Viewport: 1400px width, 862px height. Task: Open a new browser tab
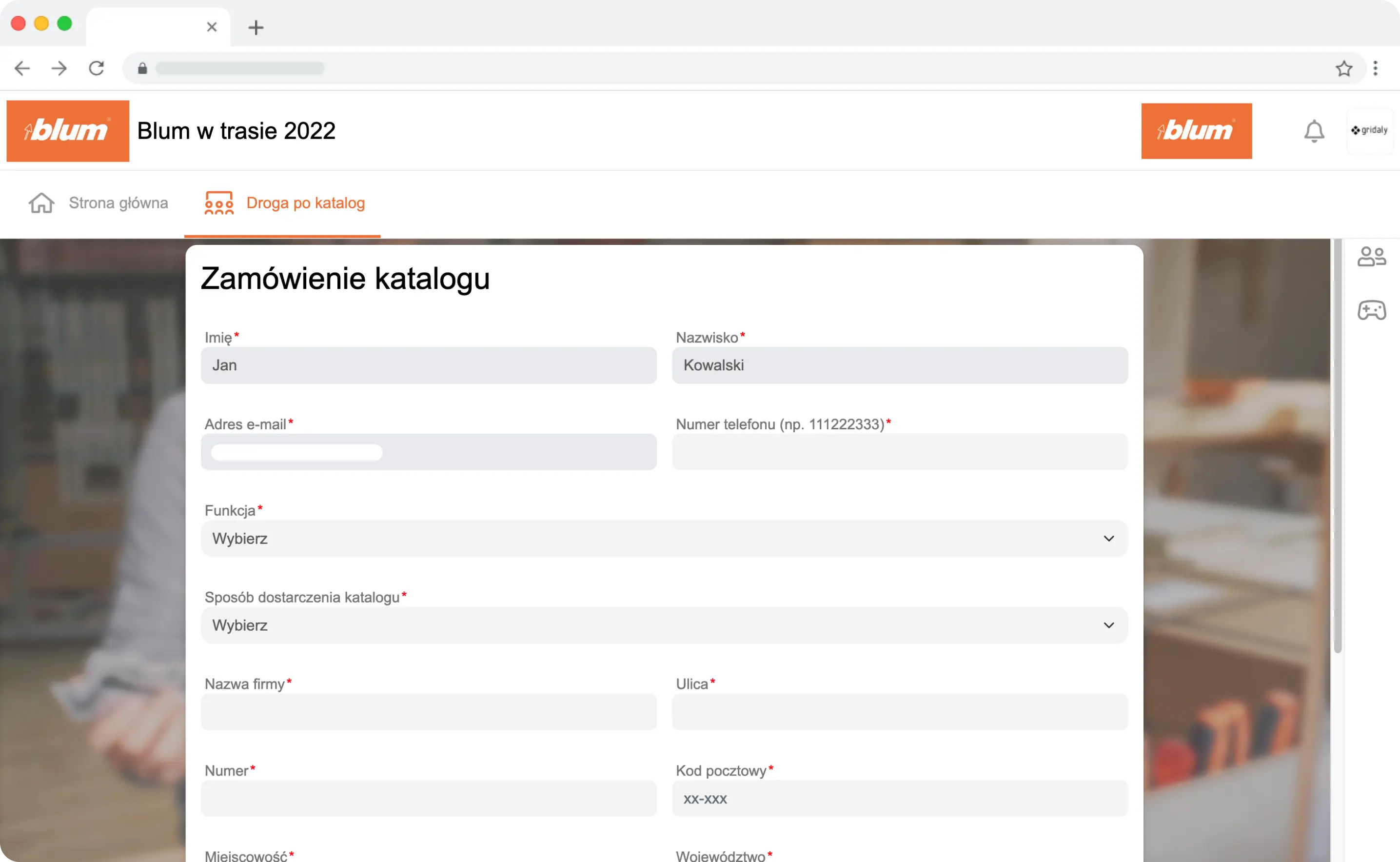[256, 27]
